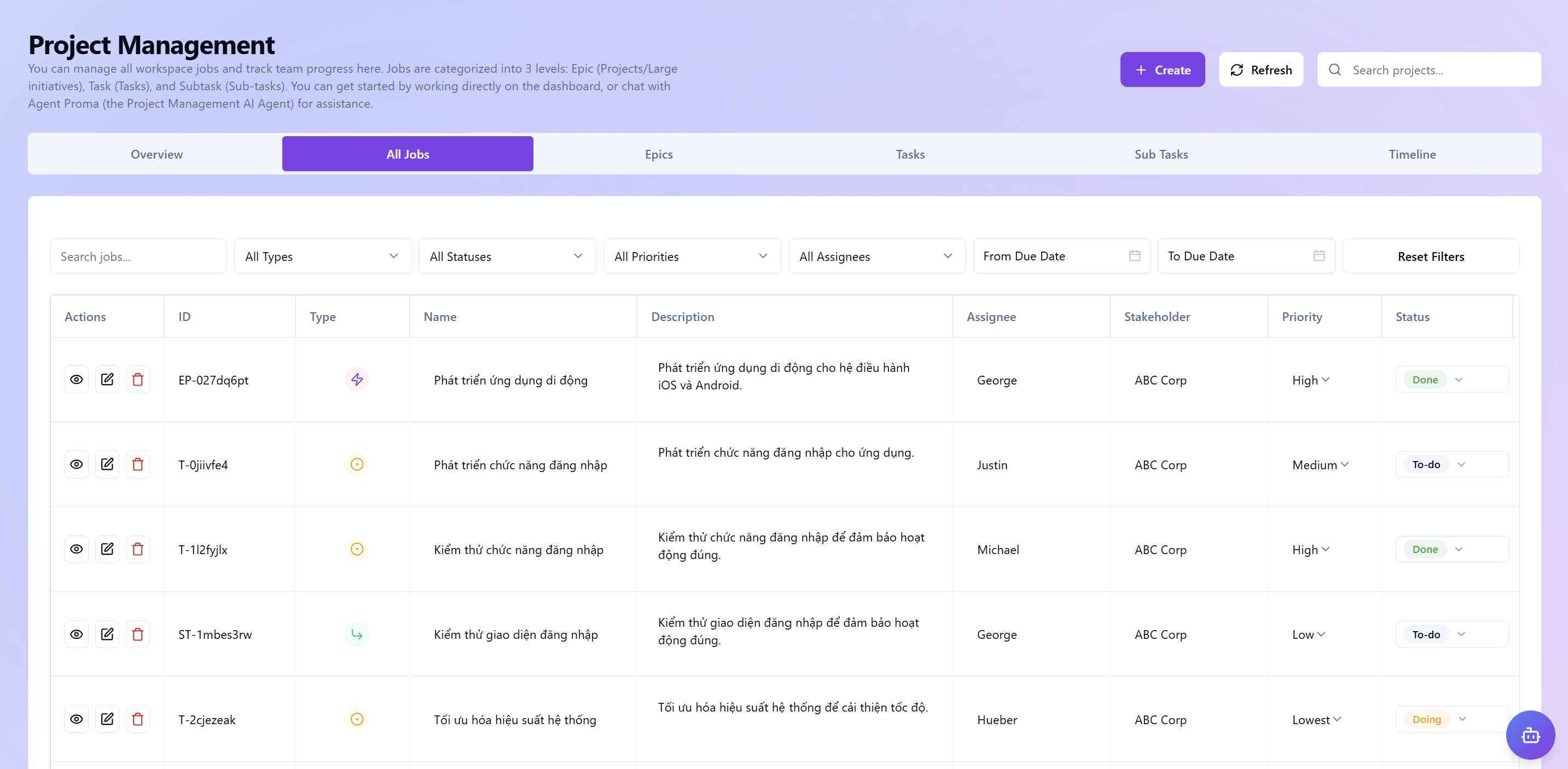The image size is (1568, 769).
Task: Create a new job
Action: (1162, 69)
